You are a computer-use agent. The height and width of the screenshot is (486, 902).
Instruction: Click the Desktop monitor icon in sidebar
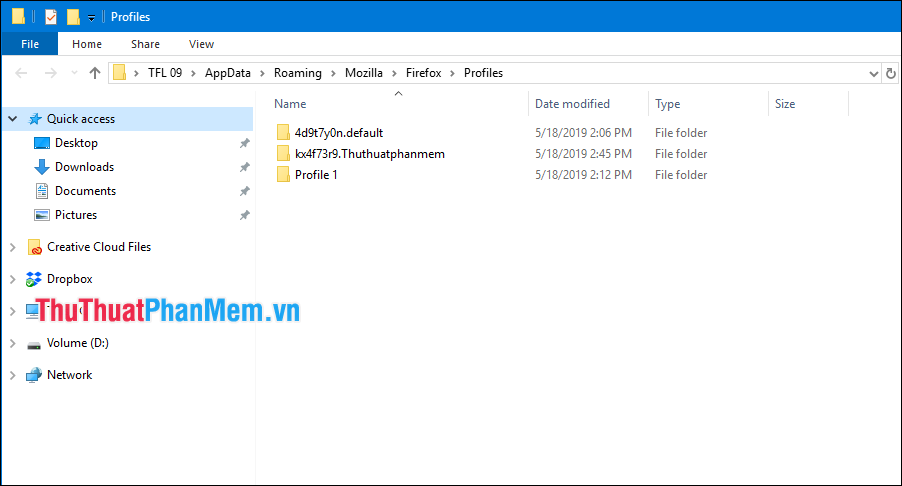[x=41, y=143]
